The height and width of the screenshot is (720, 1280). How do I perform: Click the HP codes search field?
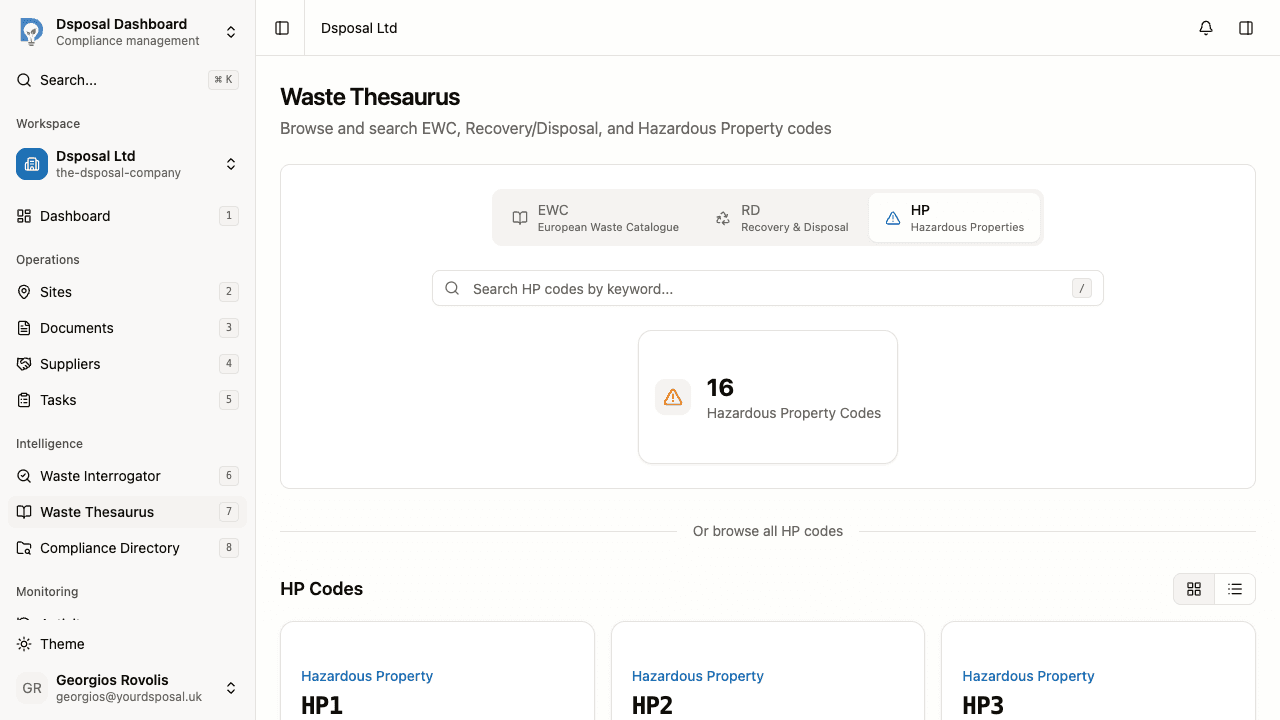(767, 288)
